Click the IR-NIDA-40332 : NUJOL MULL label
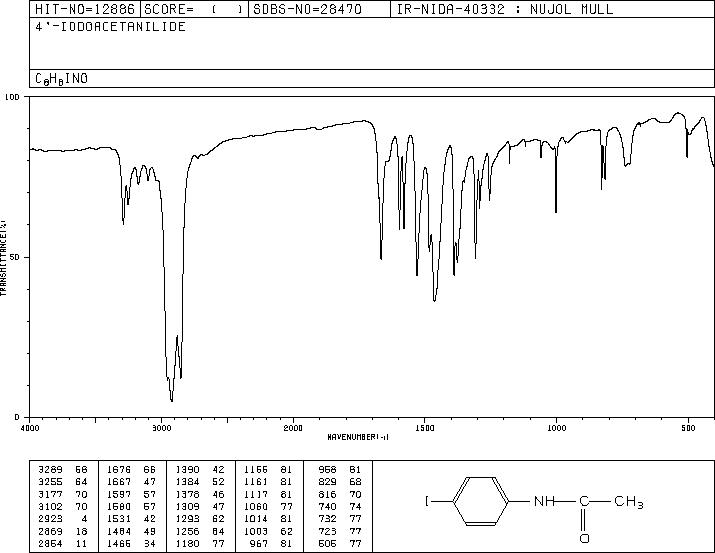This screenshot has height=553, width=715. pyautogui.click(x=505, y=9)
